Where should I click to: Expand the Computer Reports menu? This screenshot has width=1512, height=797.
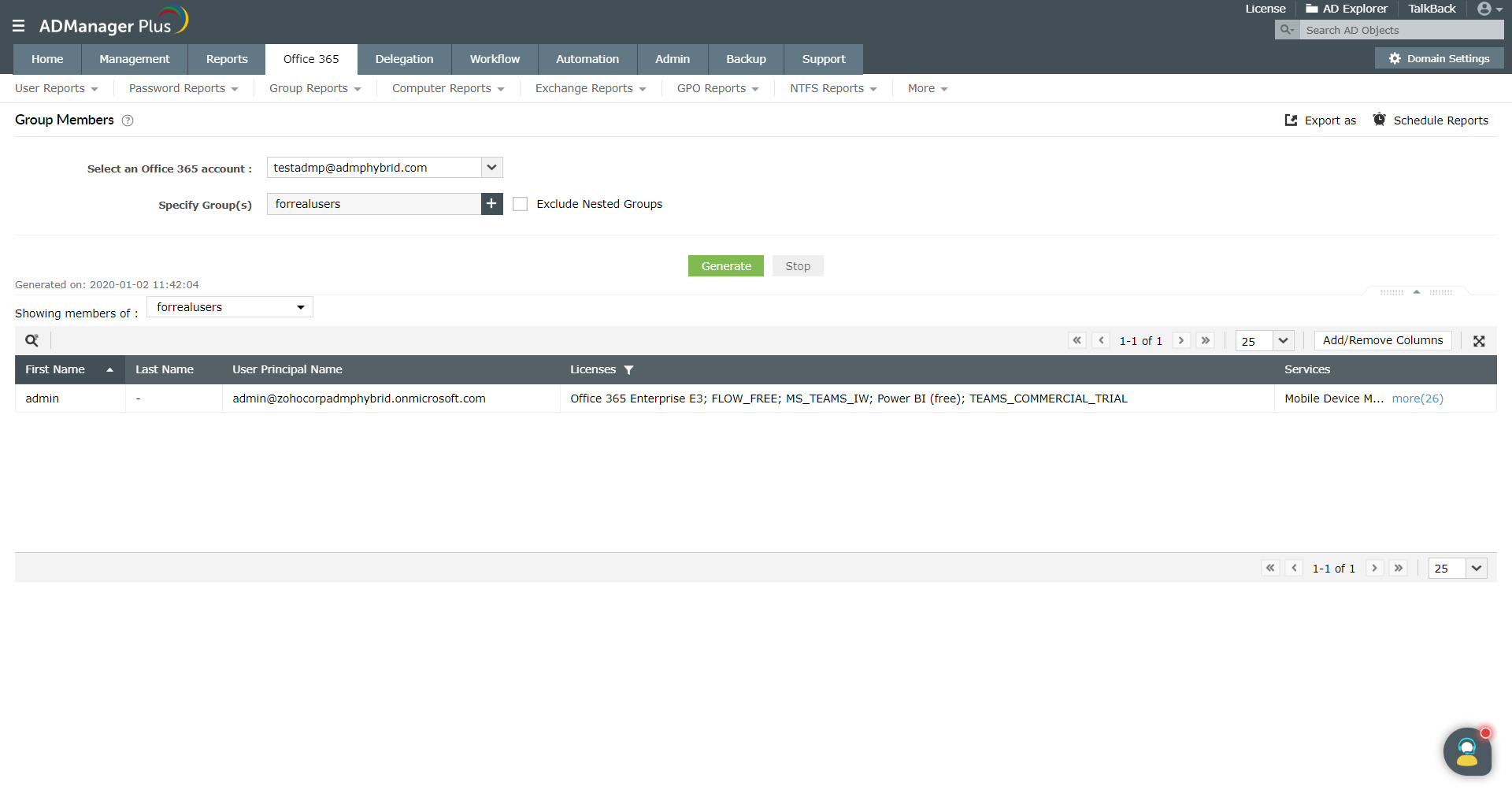[448, 88]
